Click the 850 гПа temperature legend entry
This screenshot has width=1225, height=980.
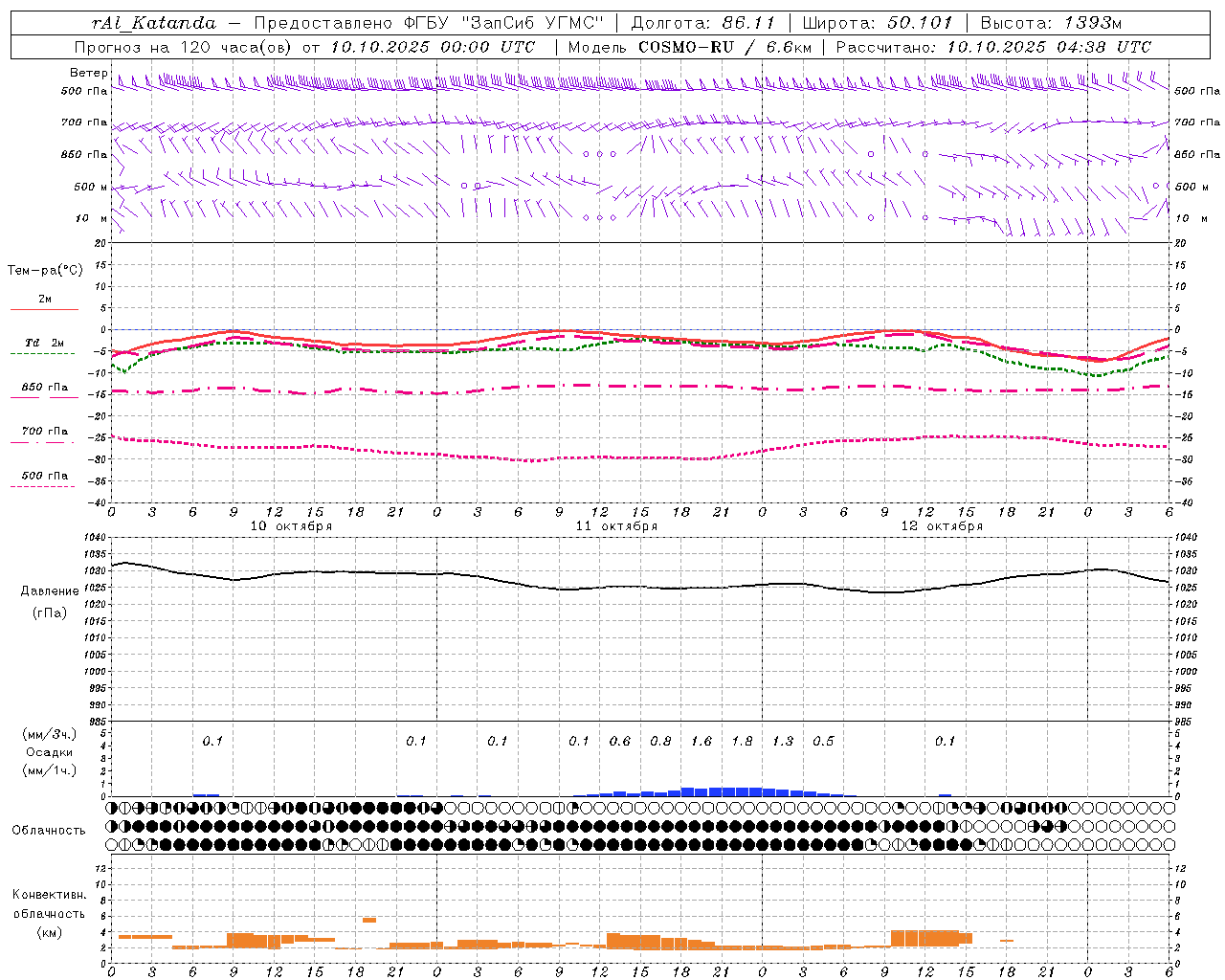[45, 391]
